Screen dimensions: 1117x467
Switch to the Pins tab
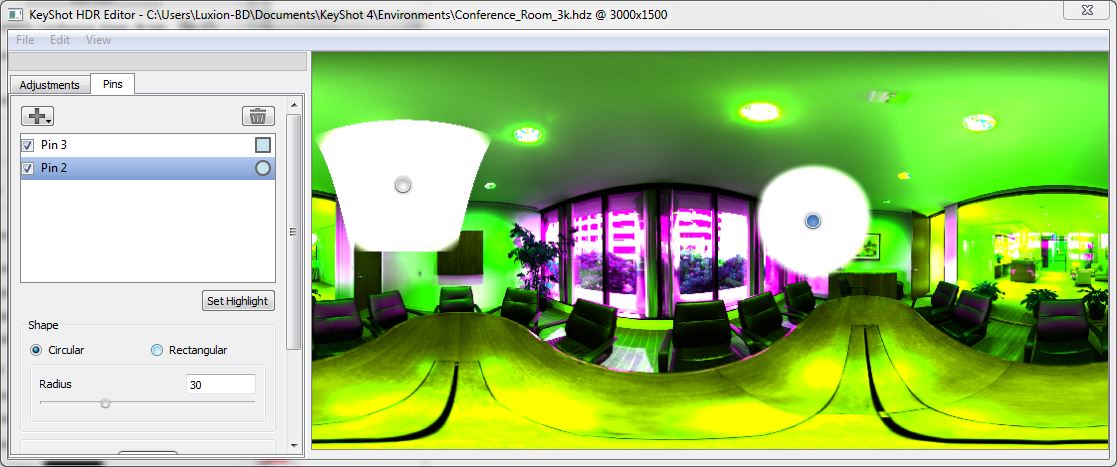tap(113, 84)
